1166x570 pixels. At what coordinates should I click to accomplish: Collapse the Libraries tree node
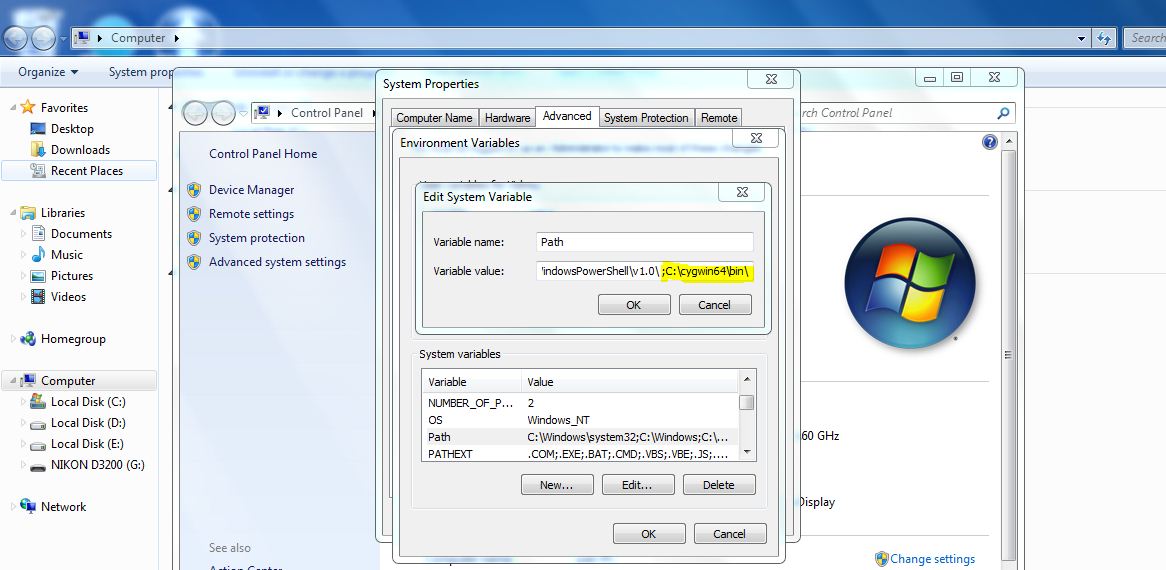(x=13, y=213)
